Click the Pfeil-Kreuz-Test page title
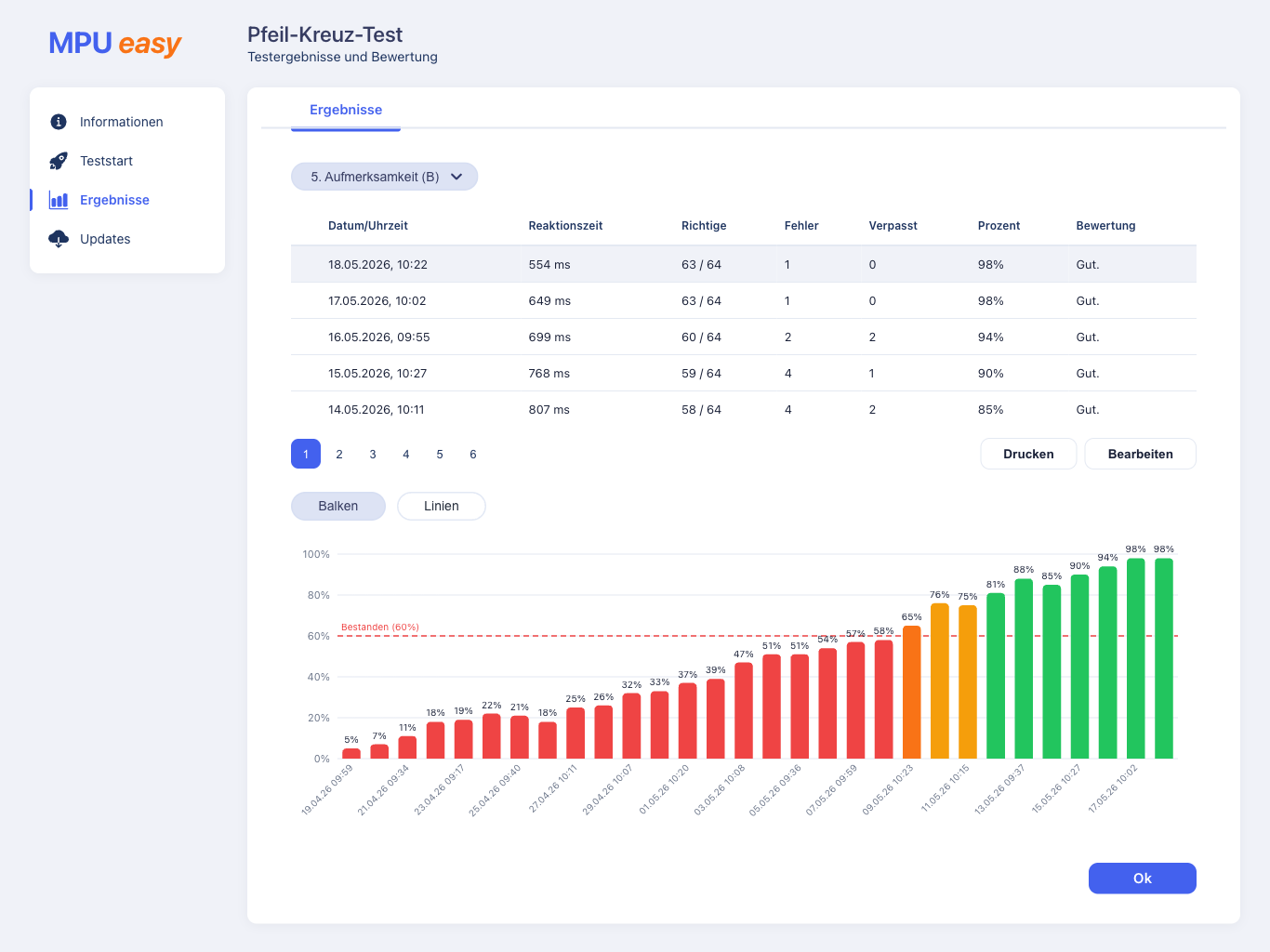This screenshot has height=952, width=1270. 324,34
